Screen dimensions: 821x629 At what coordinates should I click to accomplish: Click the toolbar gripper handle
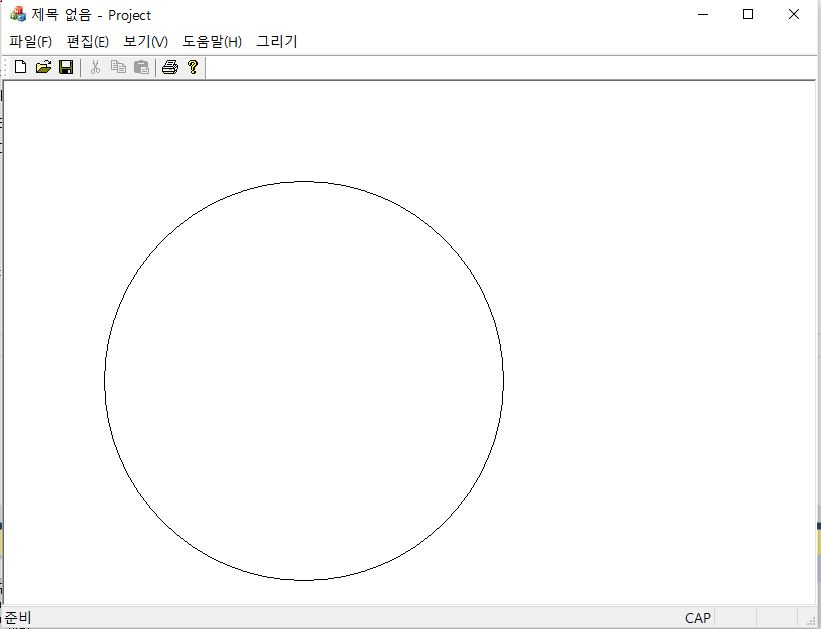6,67
